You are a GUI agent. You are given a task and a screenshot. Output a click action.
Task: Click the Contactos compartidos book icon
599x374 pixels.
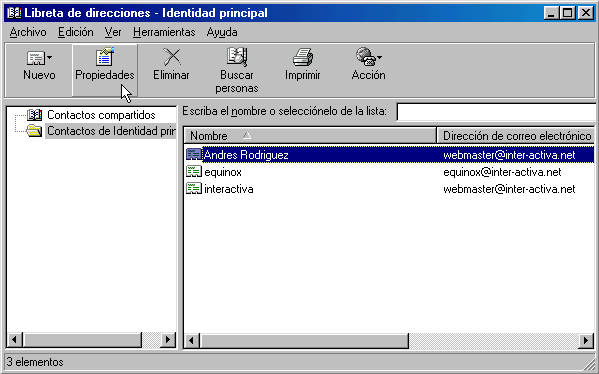pyautogui.click(x=35, y=115)
